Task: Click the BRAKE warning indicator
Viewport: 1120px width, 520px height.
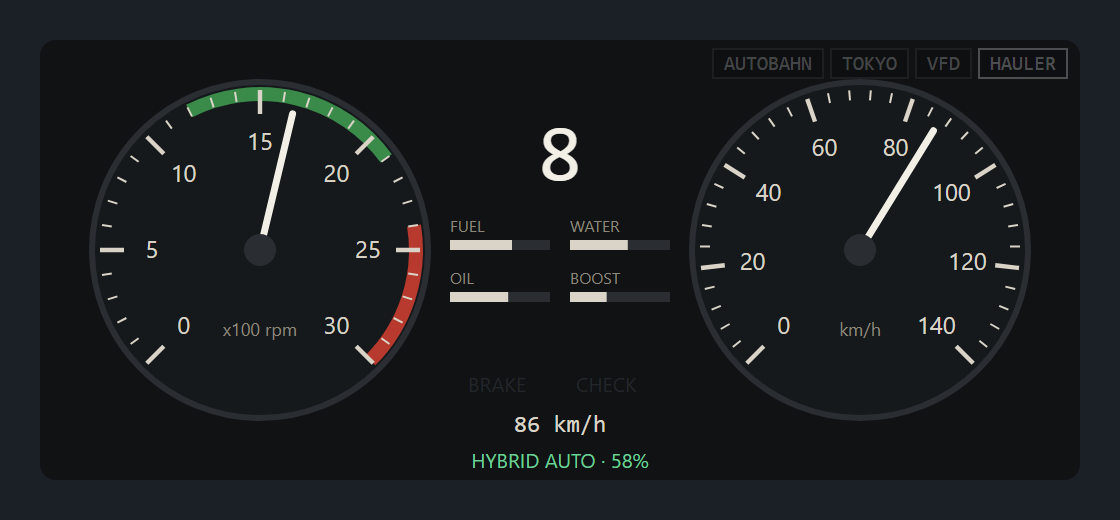Action: click(x=497, y=386)
